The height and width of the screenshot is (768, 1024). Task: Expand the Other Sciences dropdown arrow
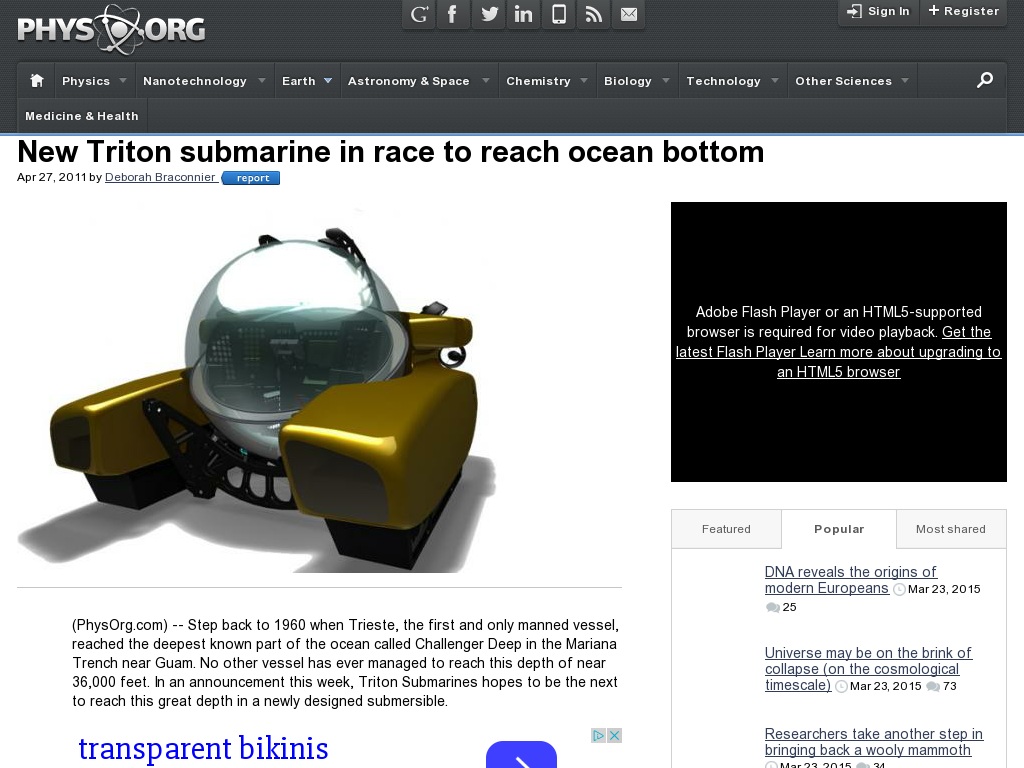coord(905,80)
